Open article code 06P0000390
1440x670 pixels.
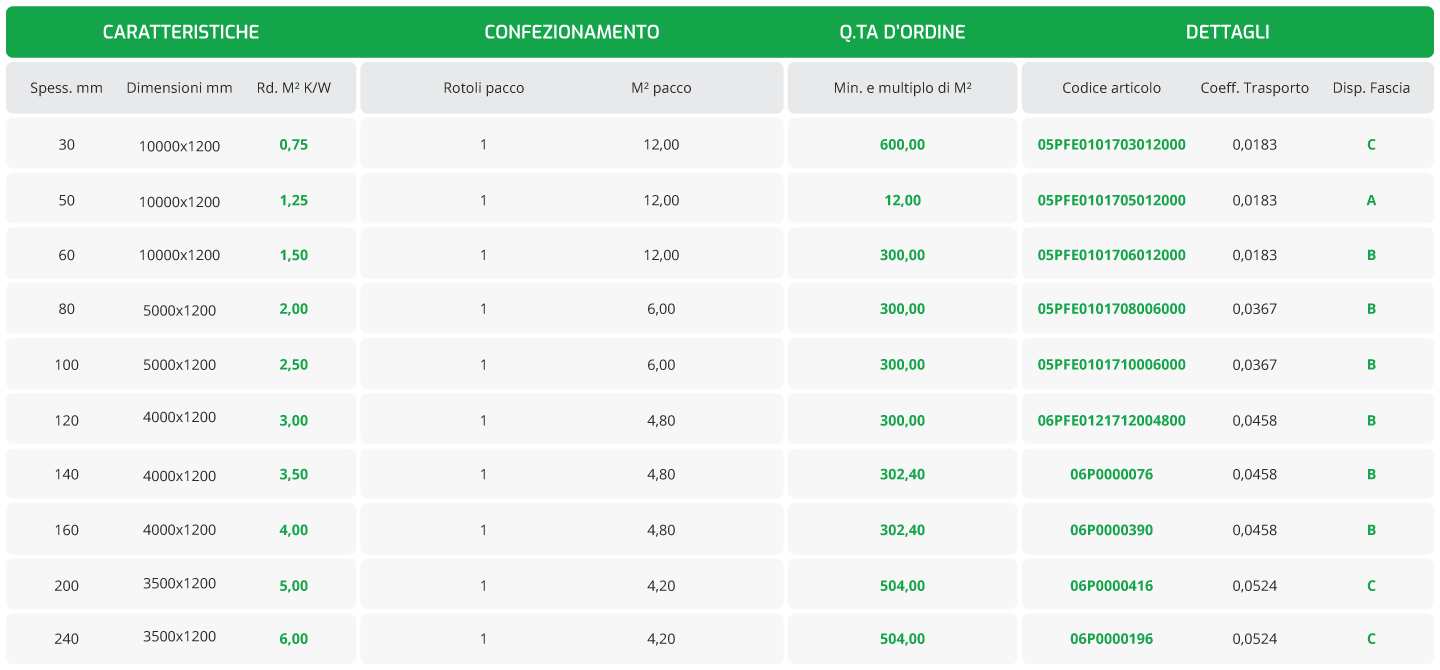click(1112, 530)
